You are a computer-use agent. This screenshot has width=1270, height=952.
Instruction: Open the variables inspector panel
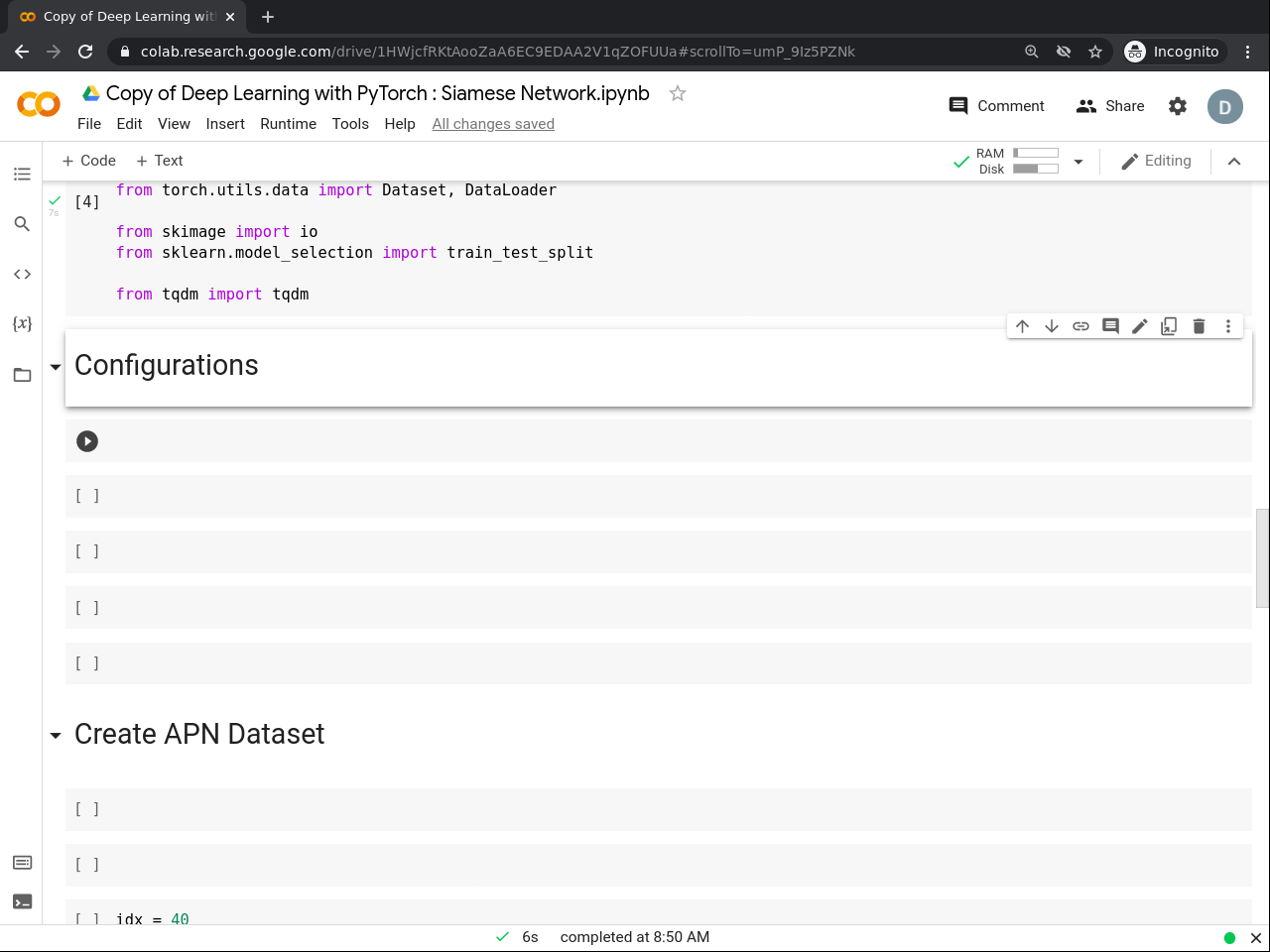click(22, 323)
